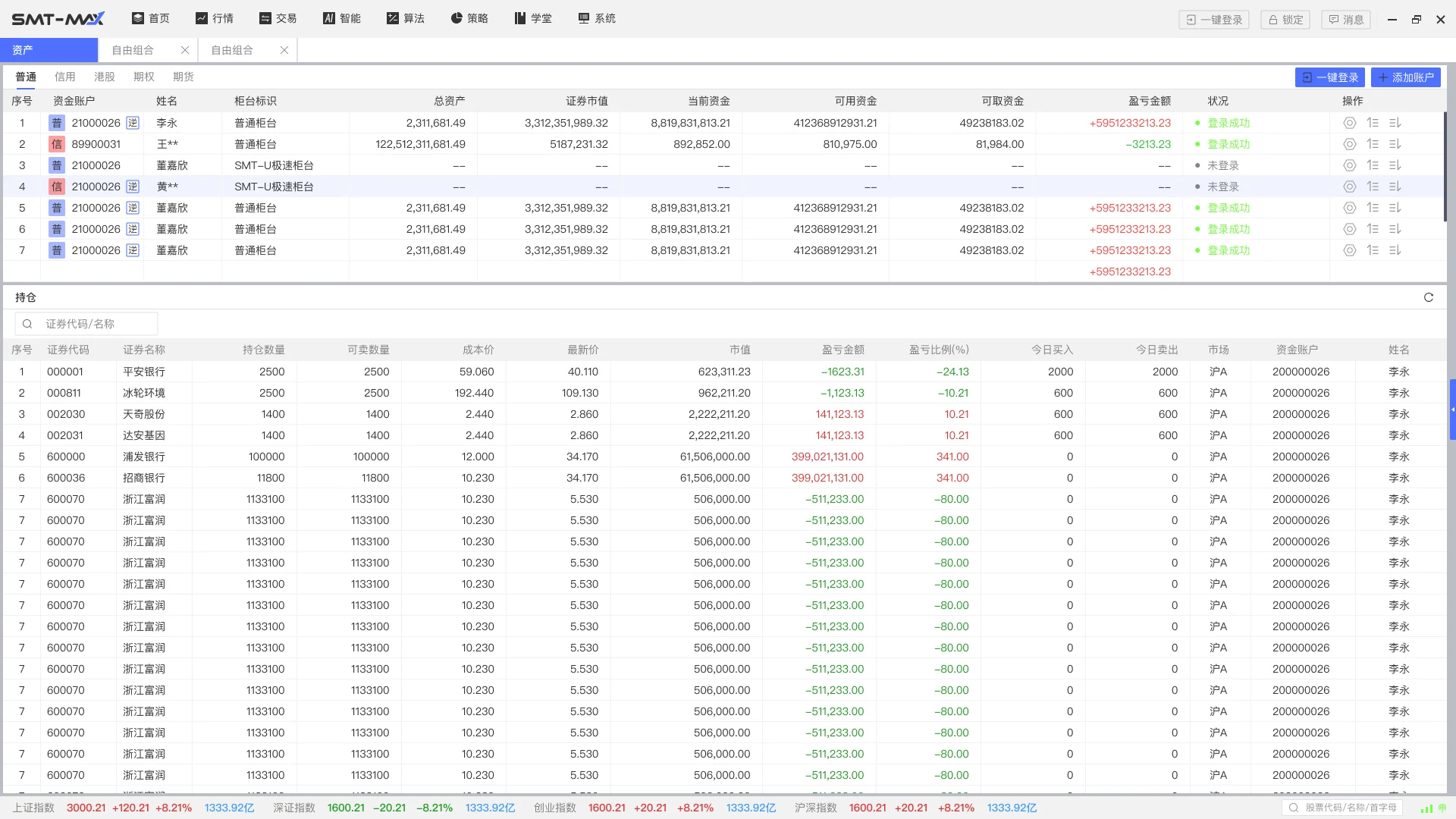
Task: Click the 逆 badge in 黄** account row
Action: coord(133,187)
